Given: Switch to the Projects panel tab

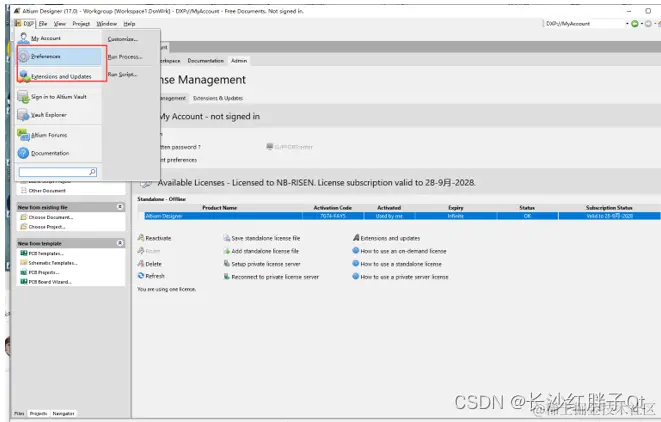Looking at the screenshot, I should point(38,414).
